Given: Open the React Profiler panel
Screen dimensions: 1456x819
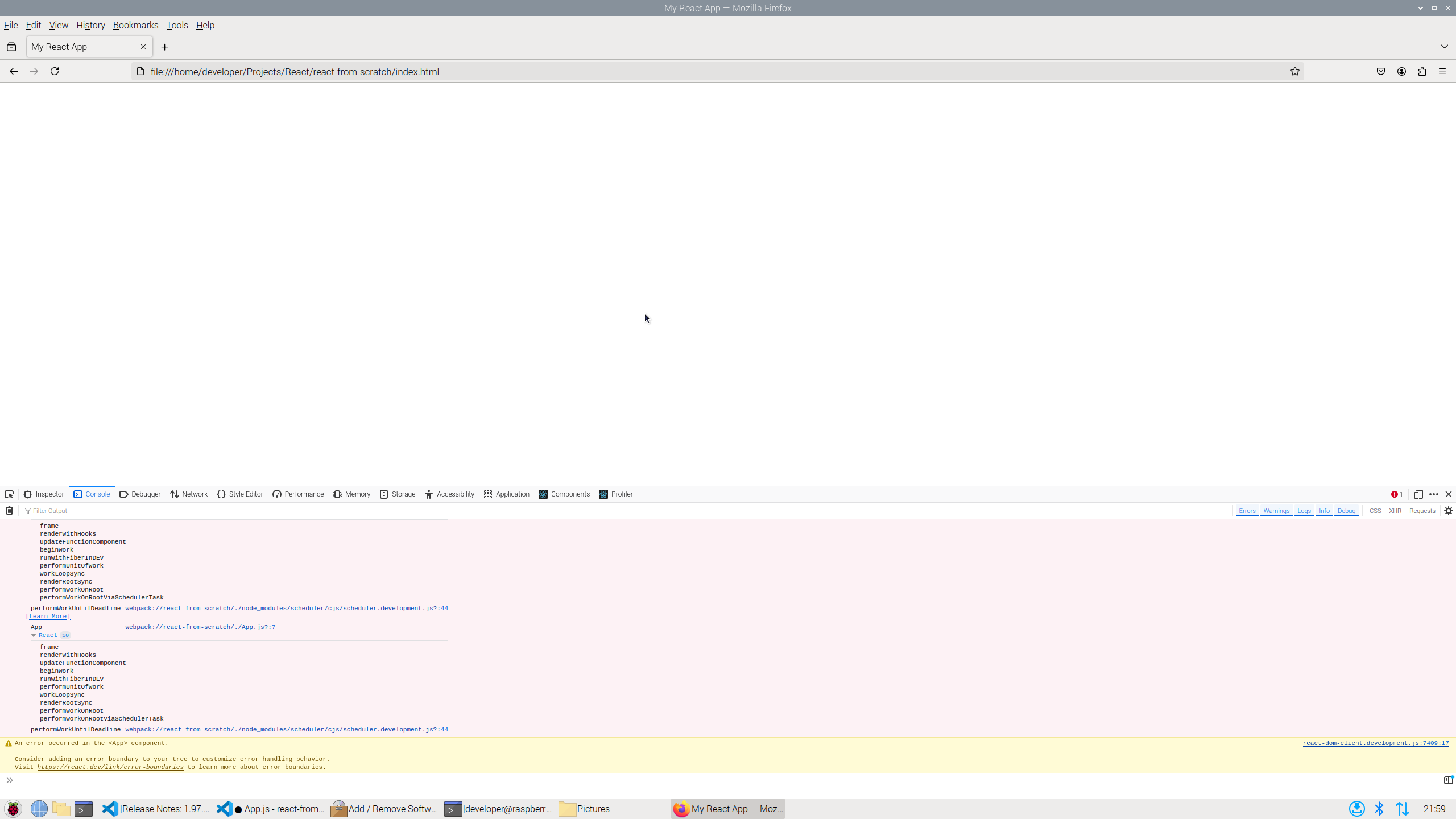Looking at the screenshot, I should pyautogui.click(x=616, y=494).
